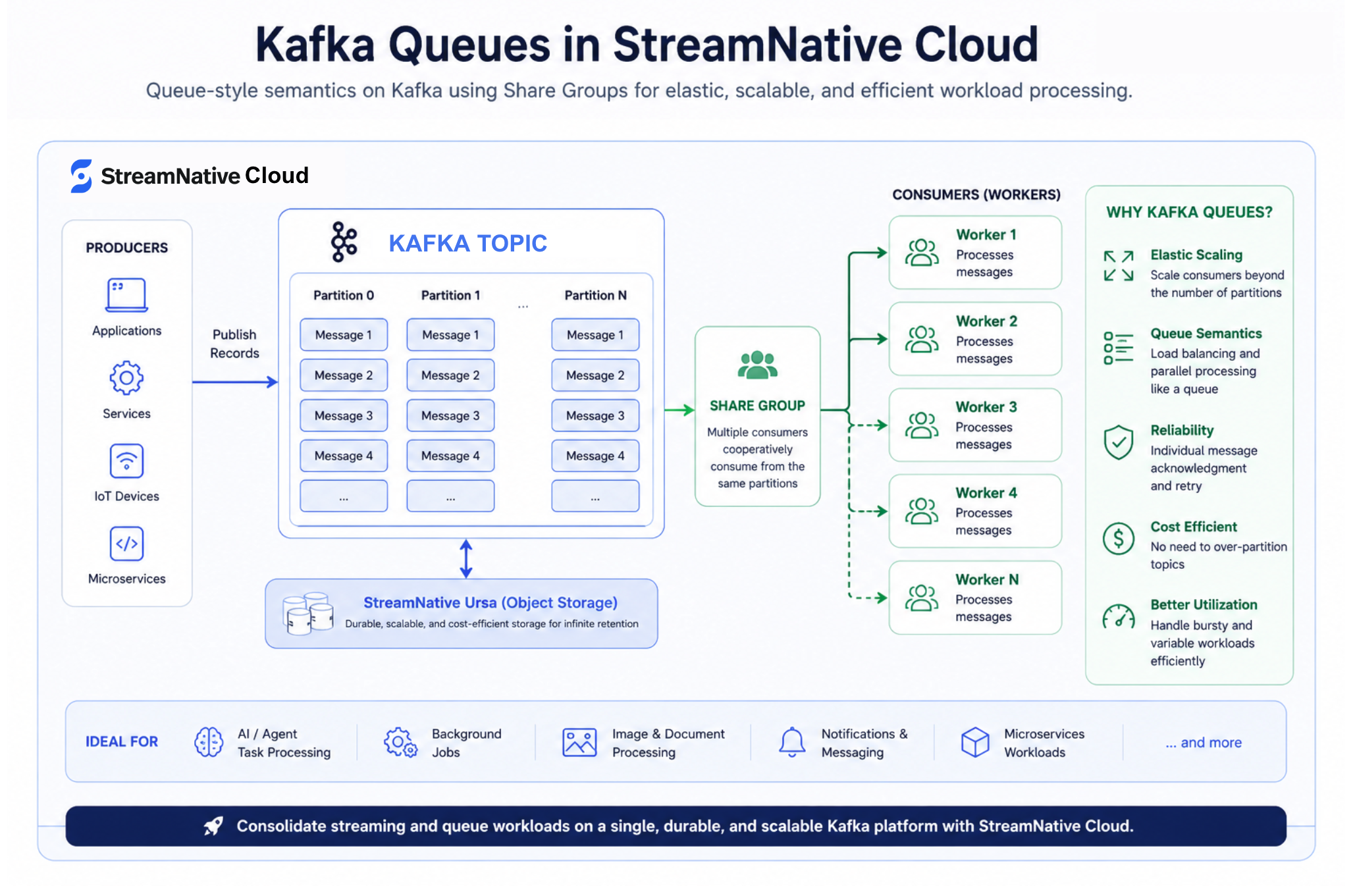
Task: Click the Better Utilization heading
Action: pyautogui.click(x=1204, y=604)
